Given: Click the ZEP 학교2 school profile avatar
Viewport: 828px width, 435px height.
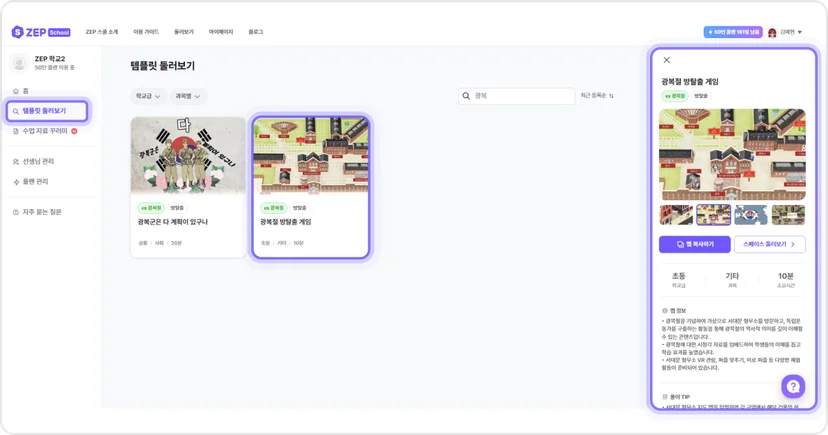Looking at the screenshot, I should pos(20,63).
